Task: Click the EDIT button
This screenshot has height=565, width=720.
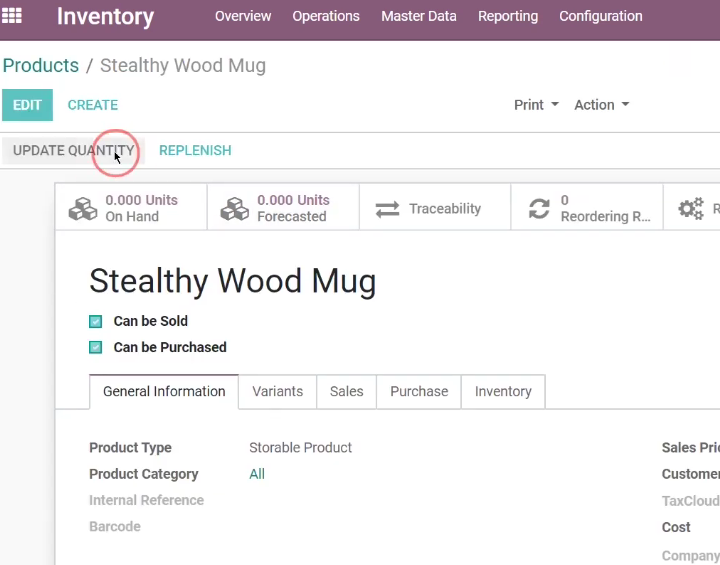Action: [27, 105]
